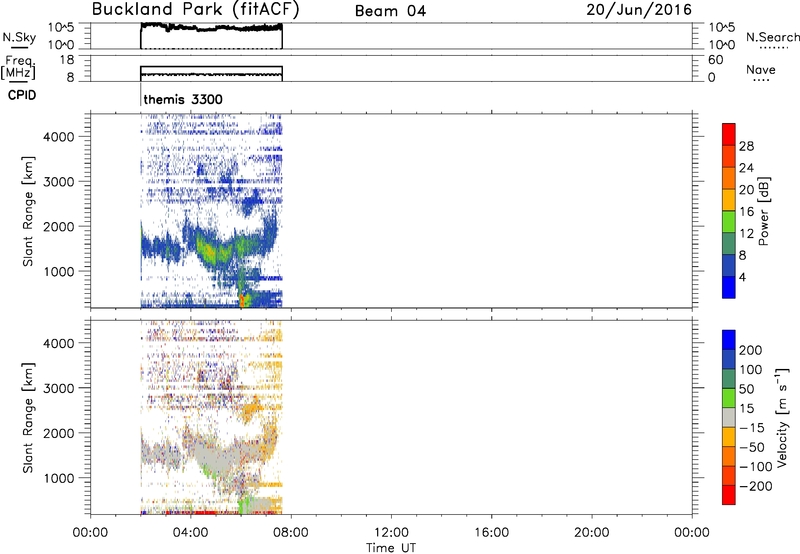Click the 12:00 time axis label
Viewport: 800px width, 554px height.
click(391, 533)
